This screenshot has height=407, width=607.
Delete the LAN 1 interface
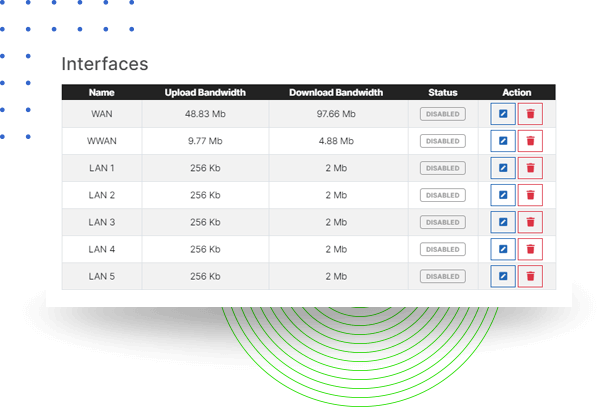point(530,168)
